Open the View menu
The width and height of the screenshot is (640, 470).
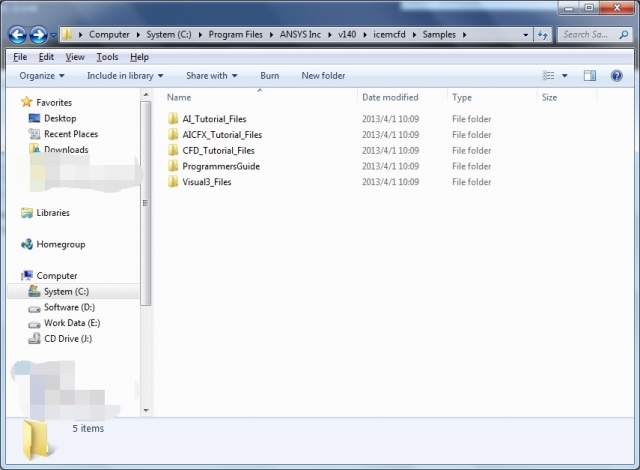coord(75,57)
